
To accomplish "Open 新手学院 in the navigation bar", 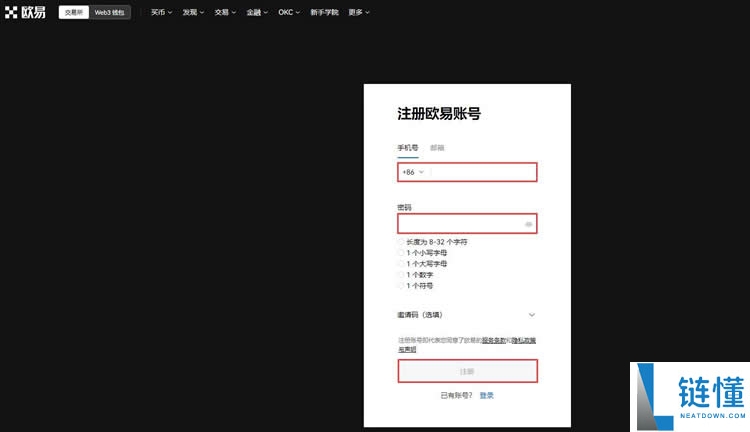I will (324, 12).
